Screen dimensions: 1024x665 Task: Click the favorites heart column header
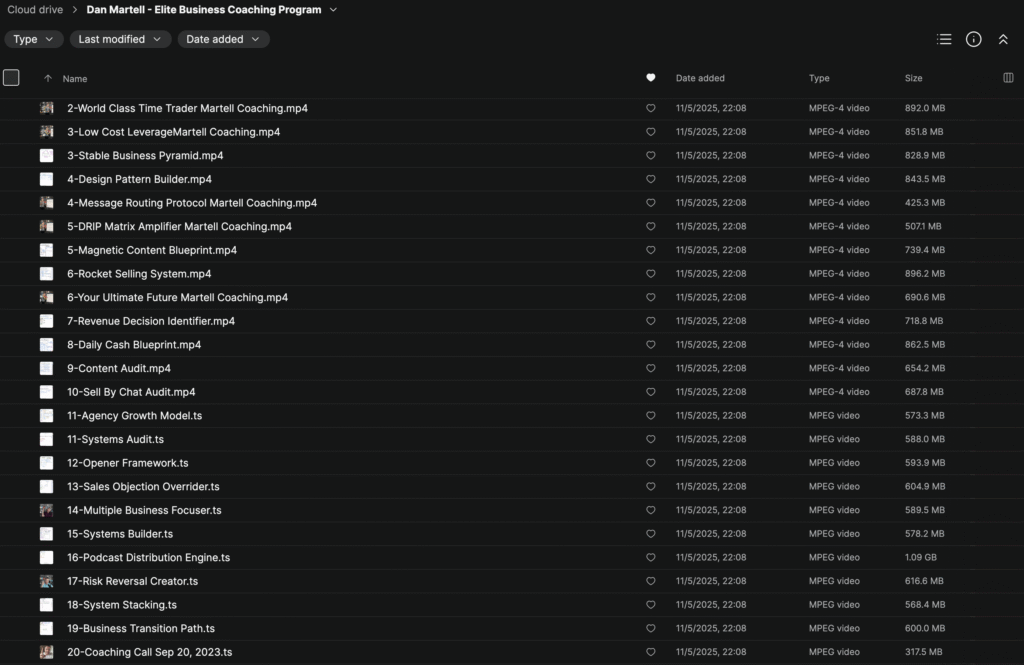[651, 78]
